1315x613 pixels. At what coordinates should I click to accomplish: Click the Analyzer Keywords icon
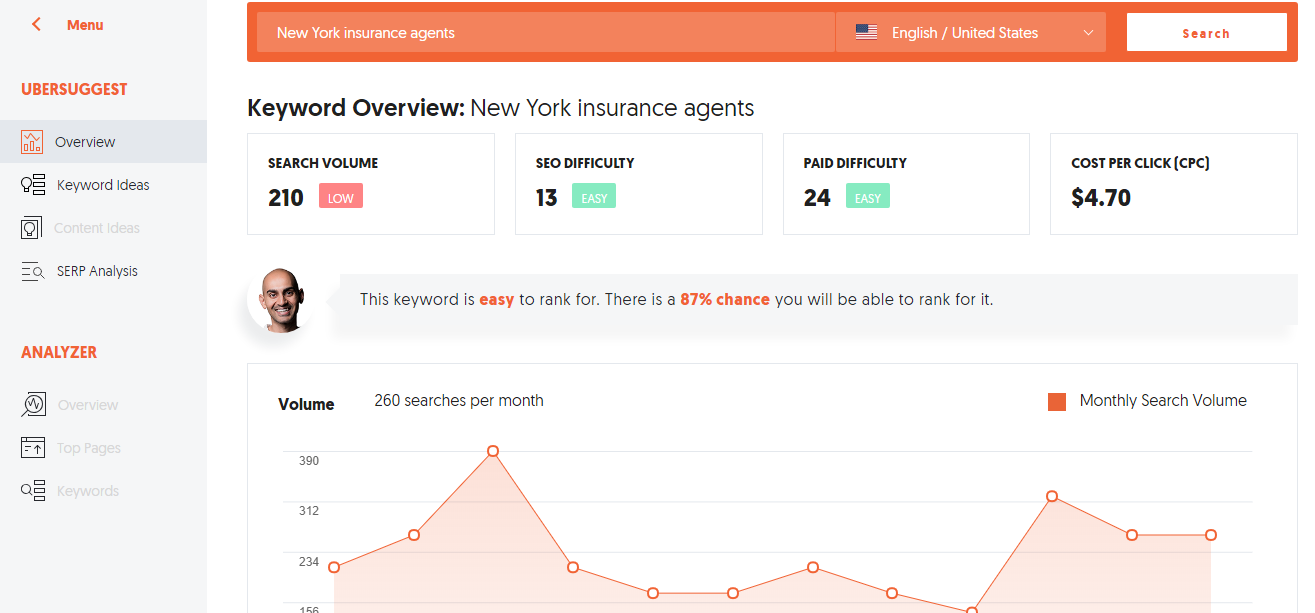(32, 491)
